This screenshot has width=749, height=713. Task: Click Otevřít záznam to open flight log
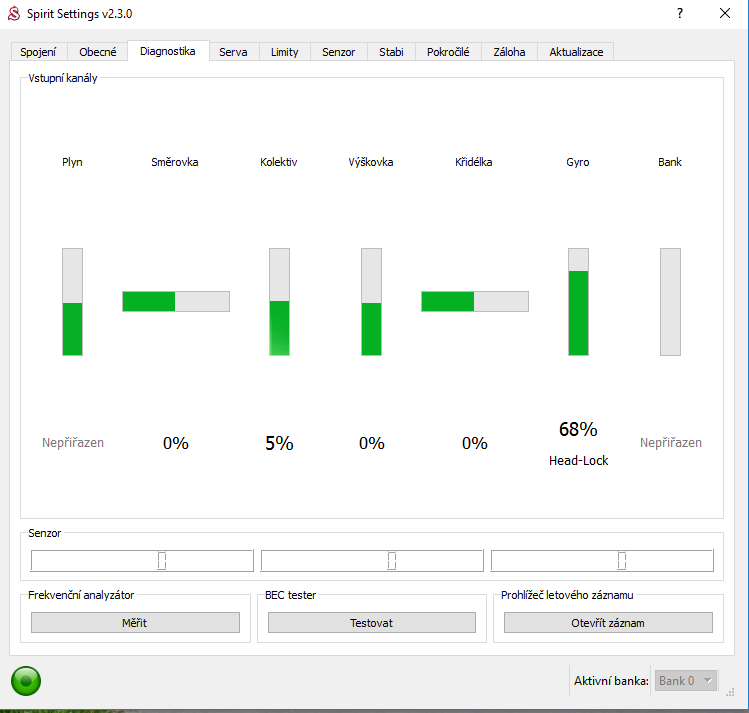click(608, 623)
